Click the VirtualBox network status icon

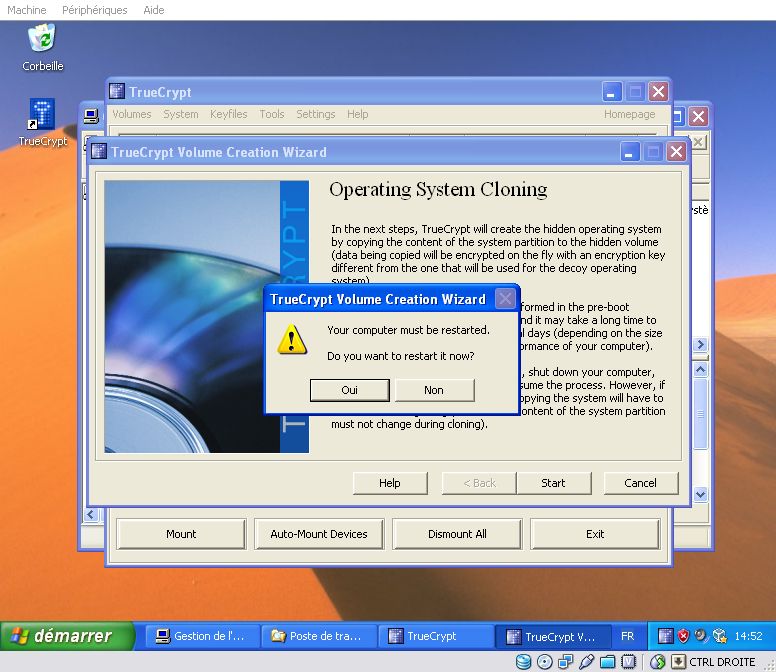click(x=566, y=662)
